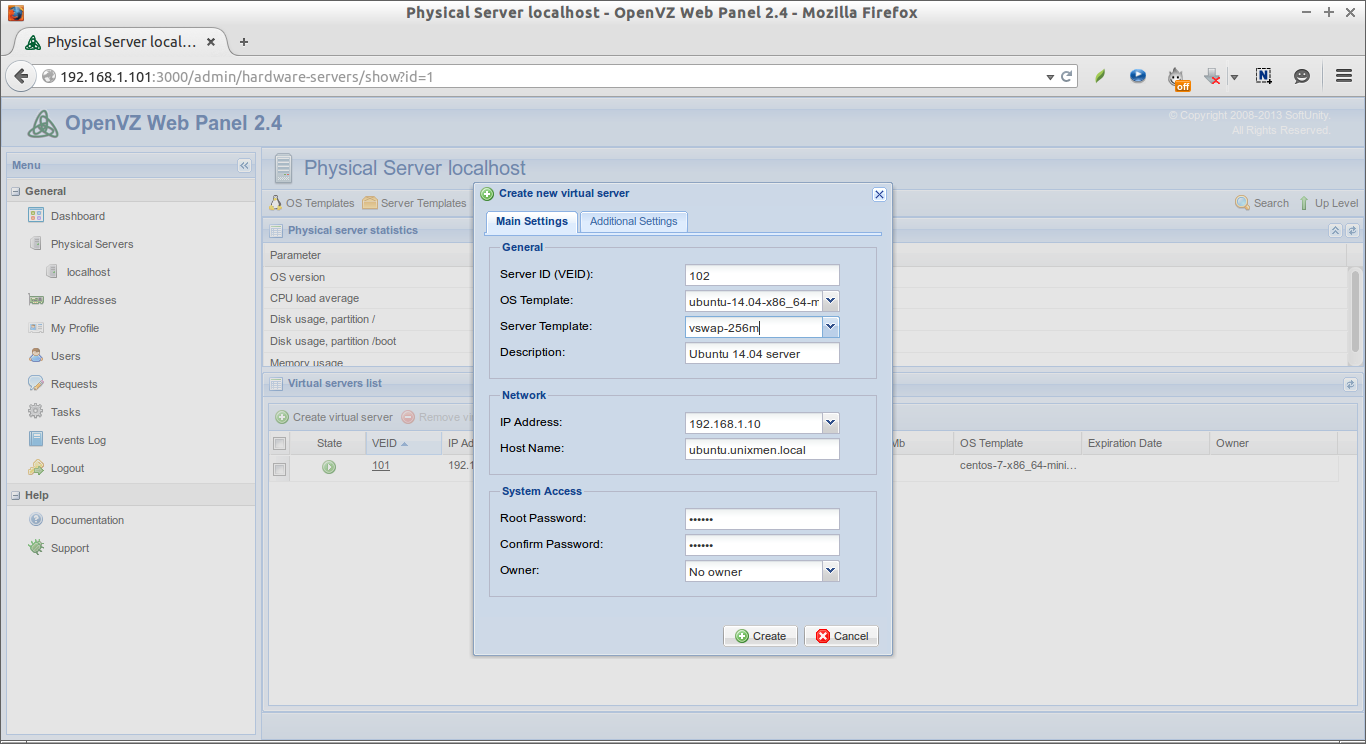Click the Create button in dialog
This screenshot has height=744, width=1366.
click(x=760, y=636)
